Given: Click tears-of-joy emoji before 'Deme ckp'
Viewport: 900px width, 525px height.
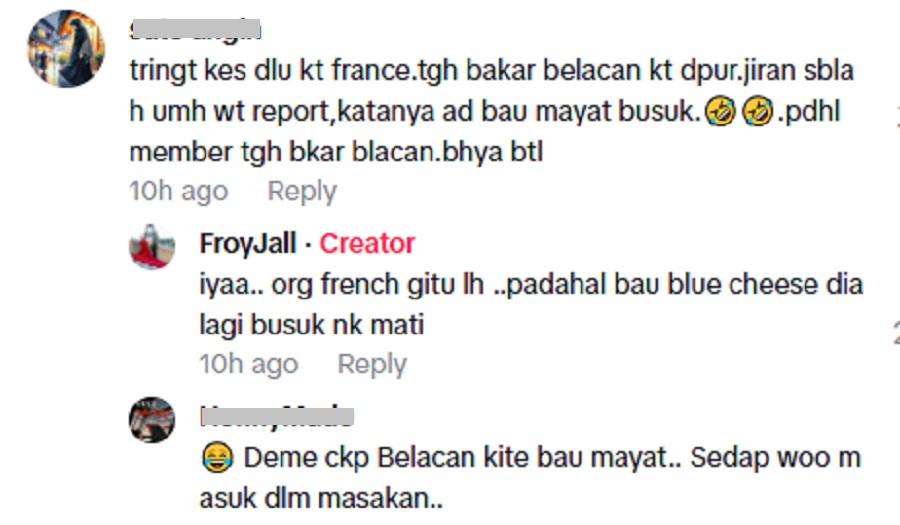Looking at the screenshot, I should pyautogui.click(x=218, y=457).
